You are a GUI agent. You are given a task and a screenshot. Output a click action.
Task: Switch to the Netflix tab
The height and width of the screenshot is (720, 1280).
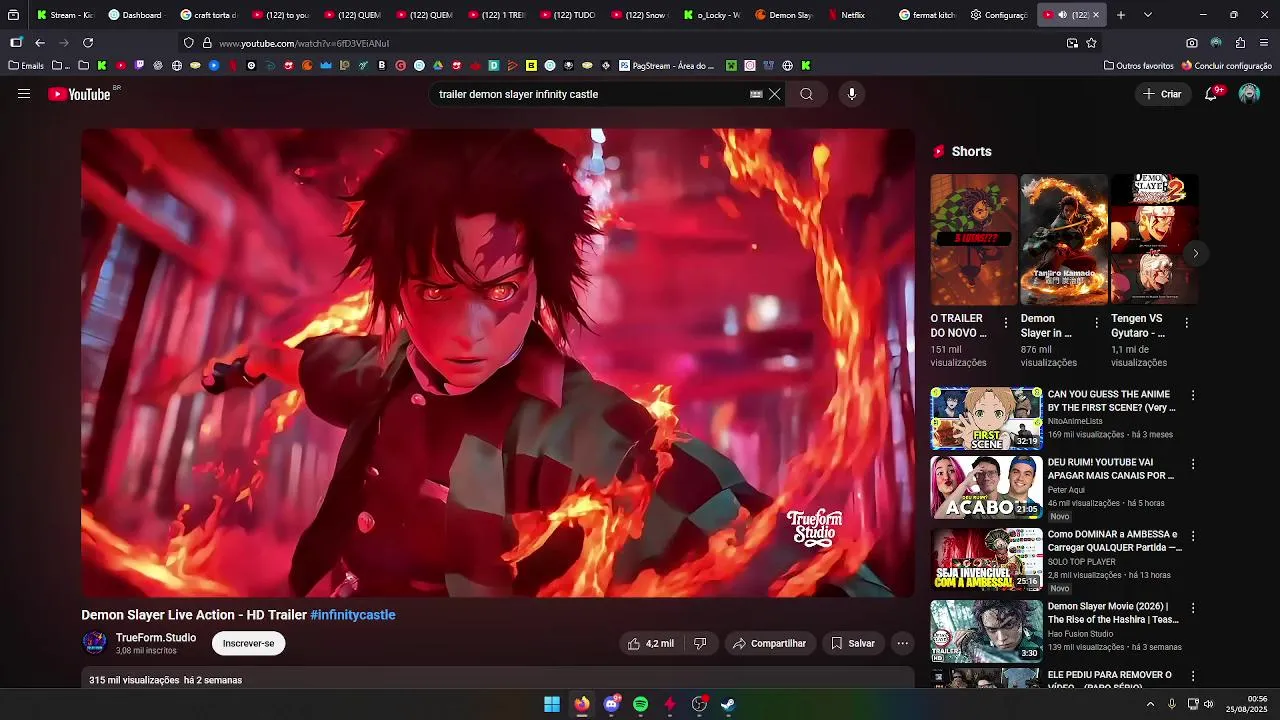(x=854, y=15)
